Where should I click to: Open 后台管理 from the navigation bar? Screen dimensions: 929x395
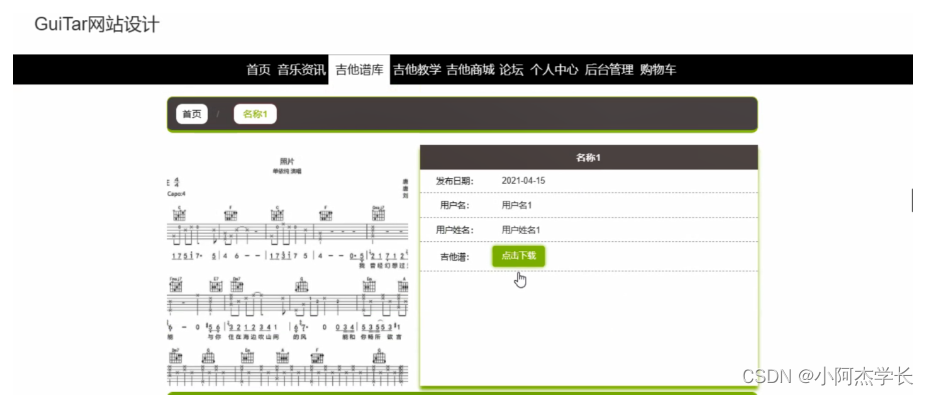[609, 70]
